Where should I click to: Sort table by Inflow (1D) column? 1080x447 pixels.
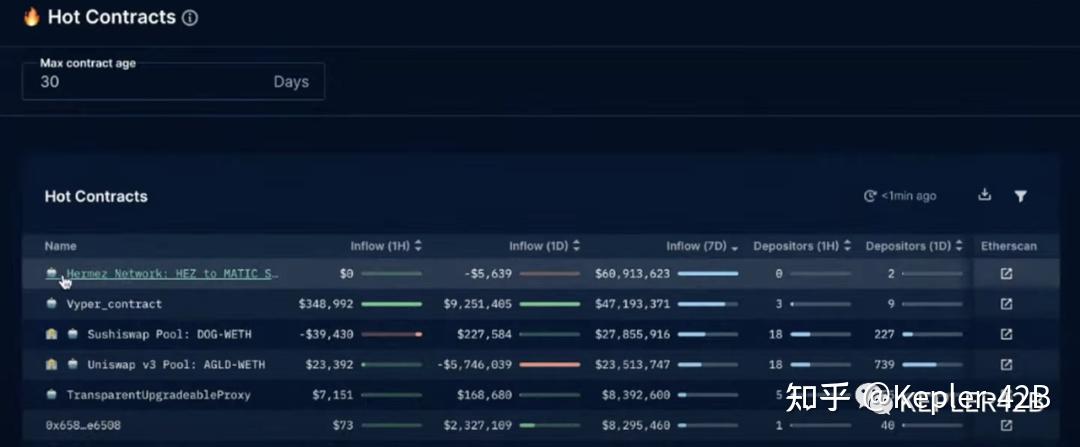click(x=545, y=246)
